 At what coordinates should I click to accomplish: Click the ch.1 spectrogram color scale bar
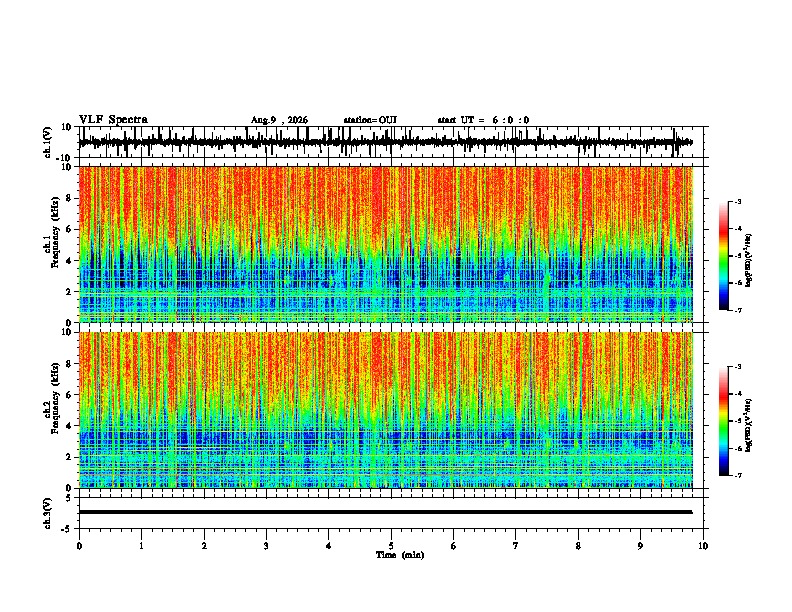point(724,256)
